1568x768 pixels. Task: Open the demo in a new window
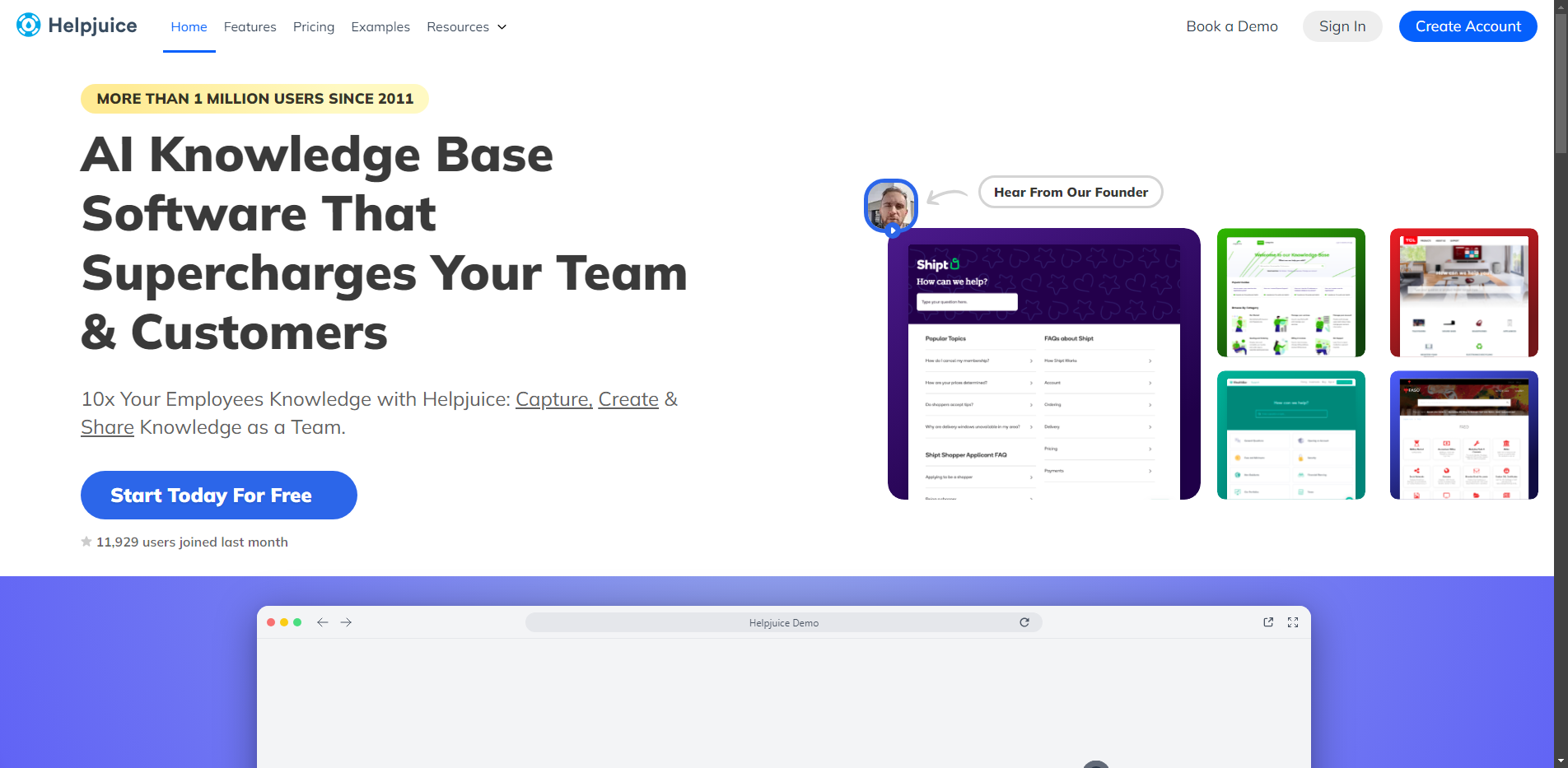click(1268, 622)
